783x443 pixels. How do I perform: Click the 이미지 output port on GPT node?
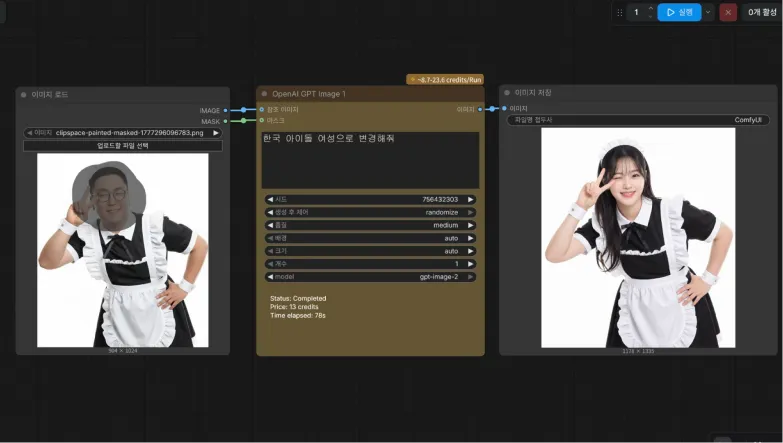click(480, 109)
